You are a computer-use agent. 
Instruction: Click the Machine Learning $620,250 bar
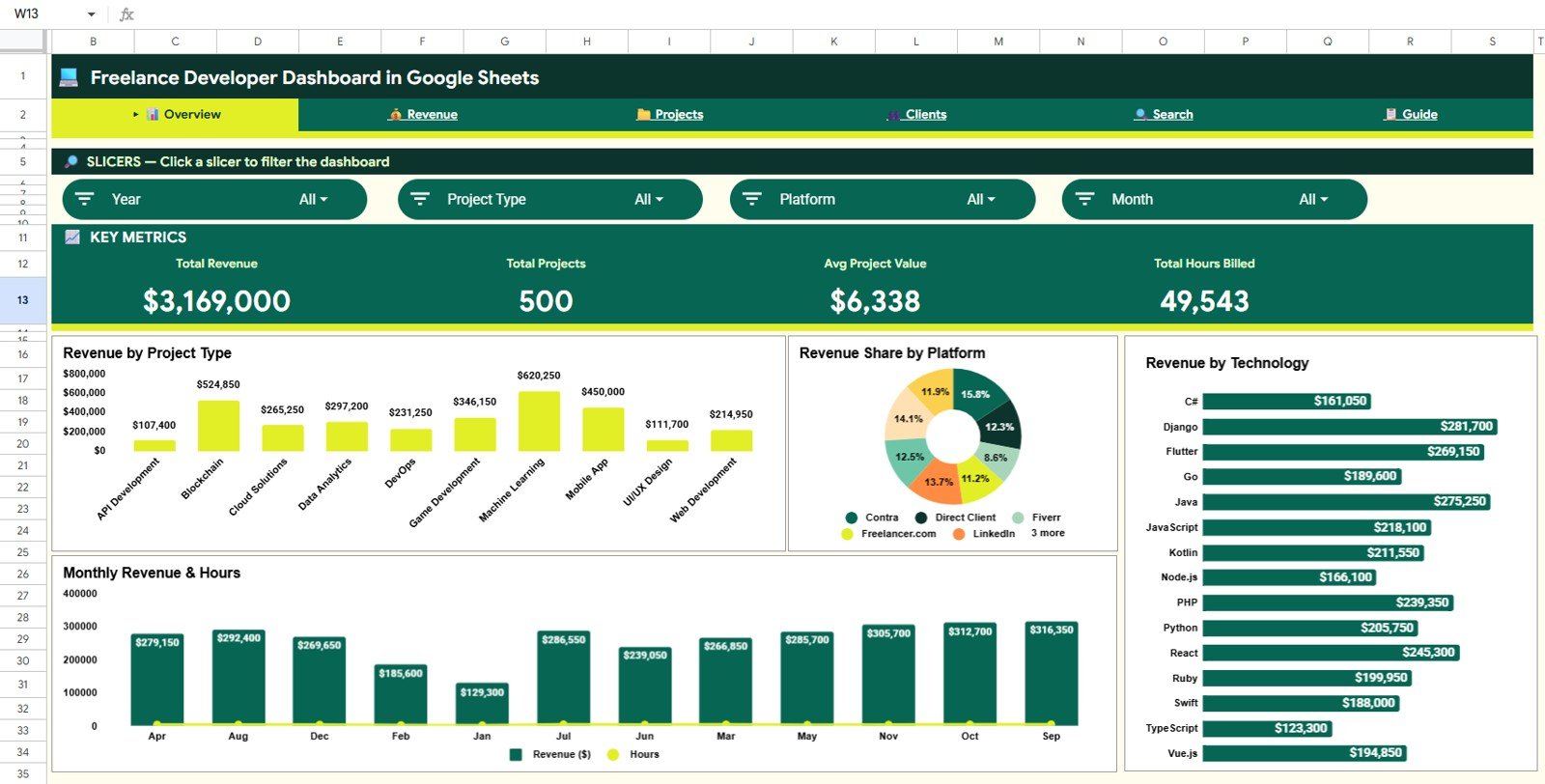539,421
